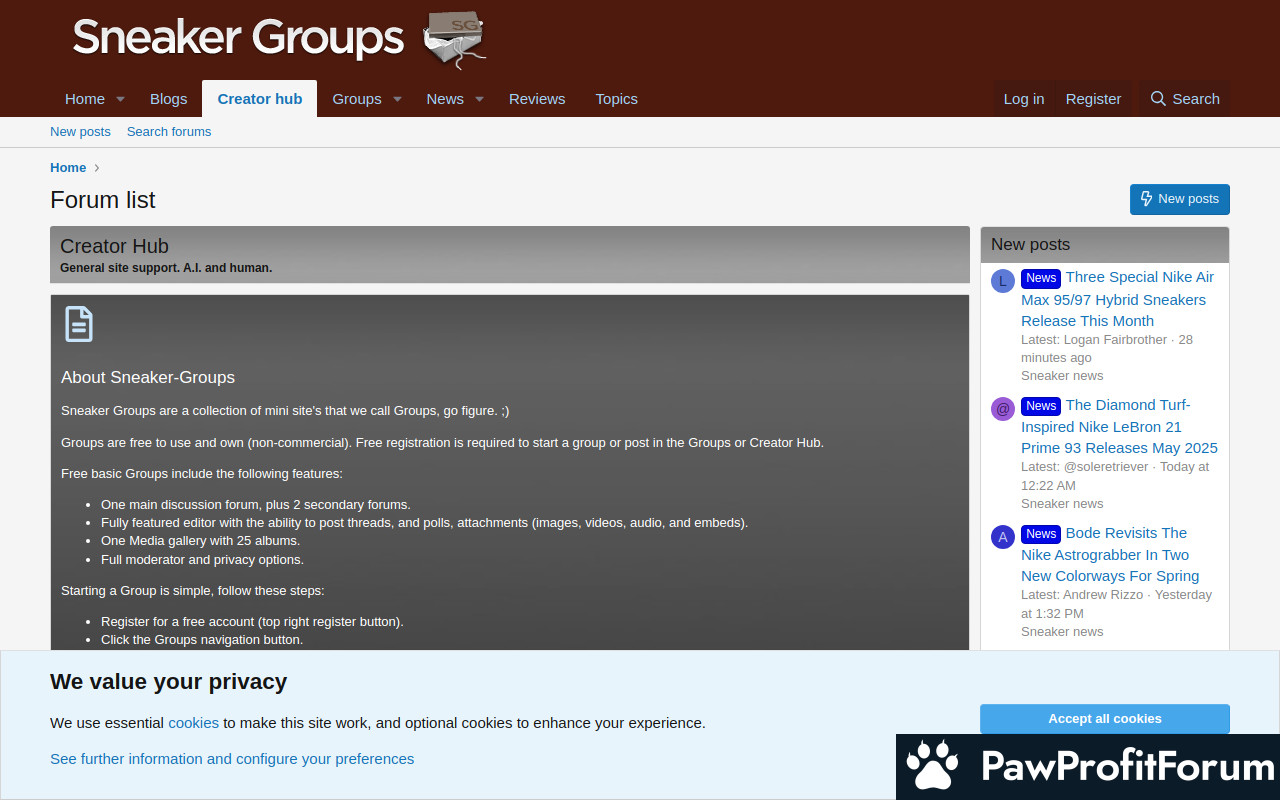Click the blue New posts button
This screenshot has height=800, width=1280.
click(x=1180, y=199)
